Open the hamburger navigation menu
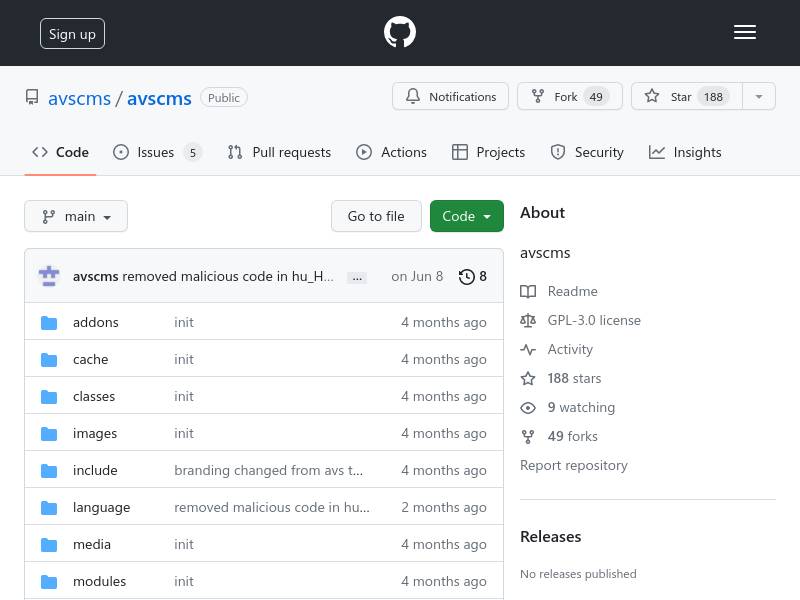 745,33
